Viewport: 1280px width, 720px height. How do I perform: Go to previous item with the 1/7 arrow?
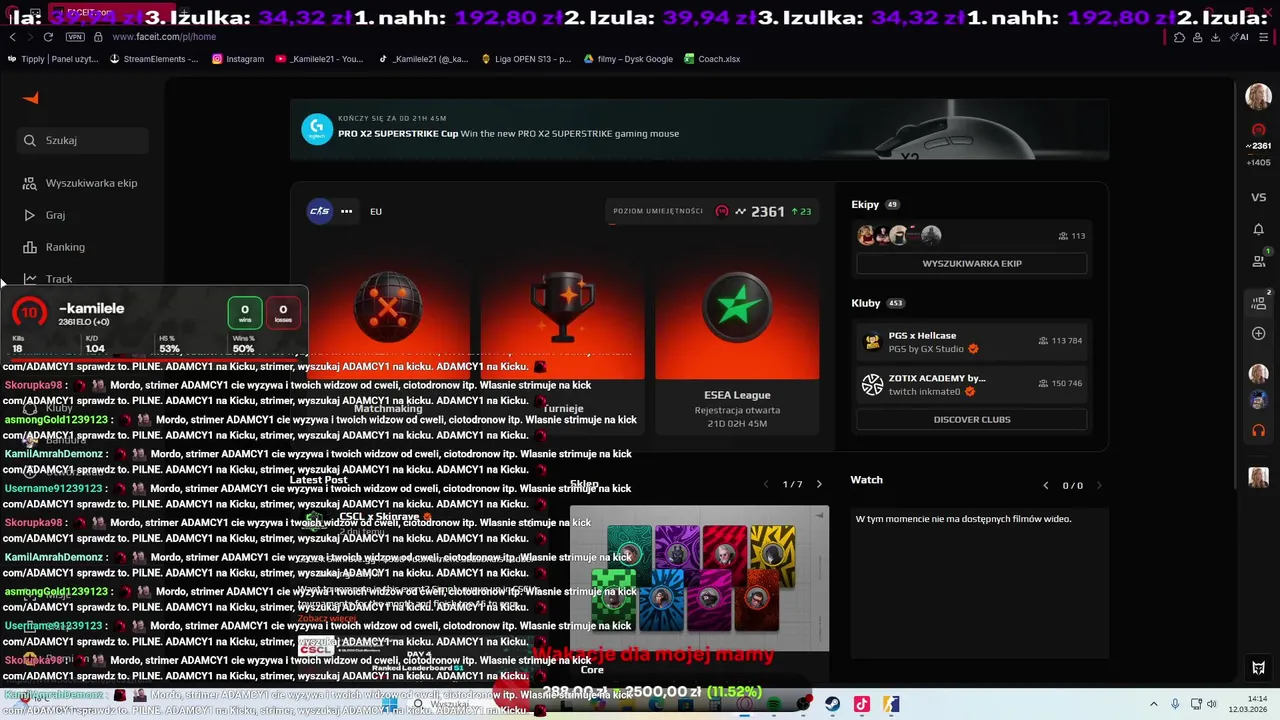coord(766,484)
